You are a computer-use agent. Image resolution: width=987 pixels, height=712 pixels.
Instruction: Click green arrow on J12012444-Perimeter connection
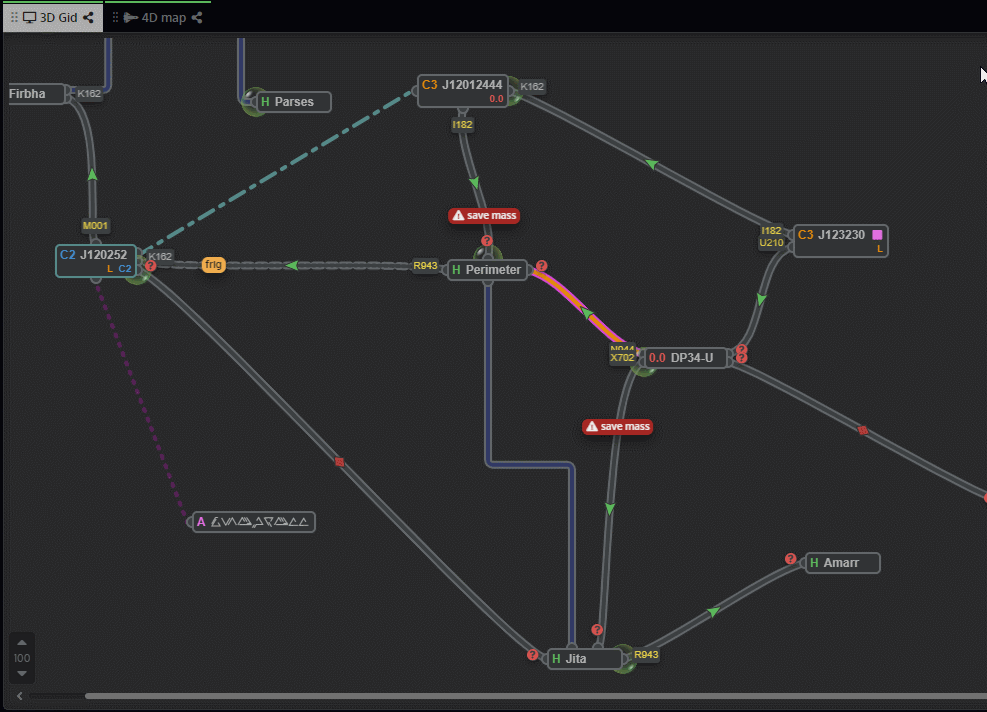tap(475, 183)
